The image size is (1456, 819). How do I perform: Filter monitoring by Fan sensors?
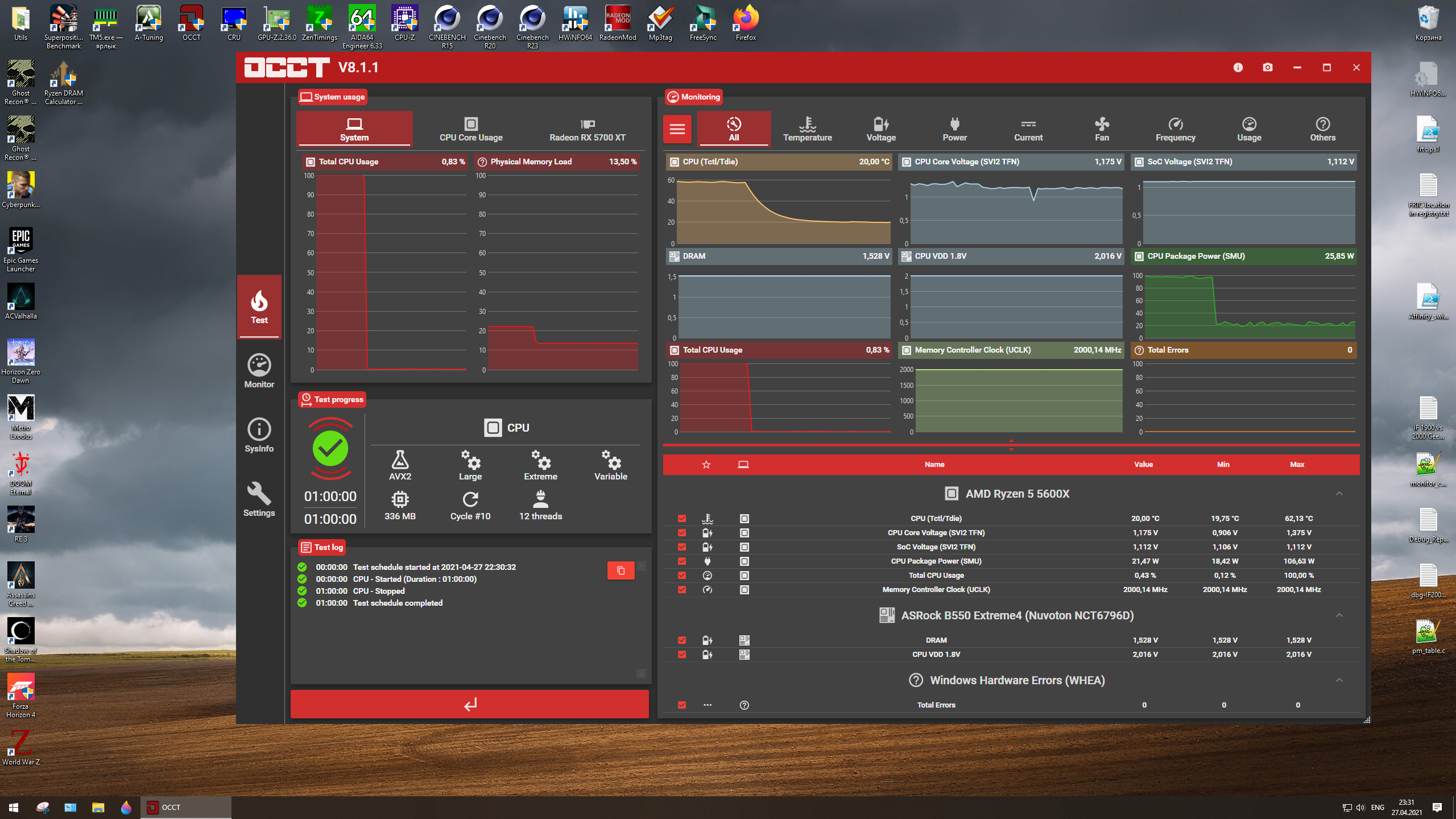pyautogui.click(x=1102, y=129)
